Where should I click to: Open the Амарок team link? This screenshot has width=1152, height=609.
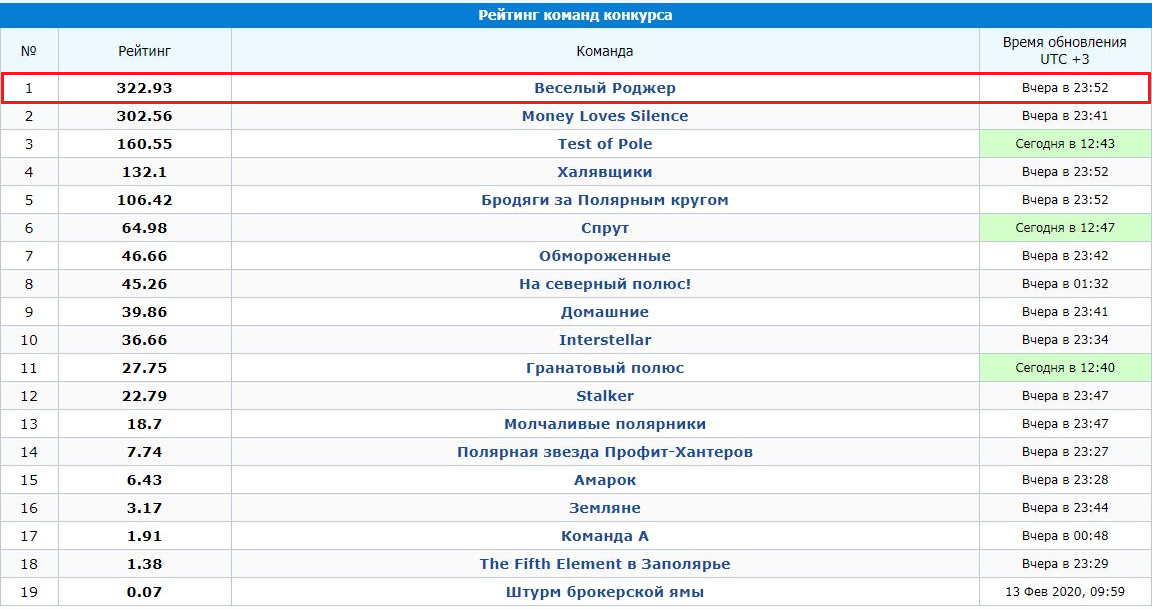pos(604,480)
